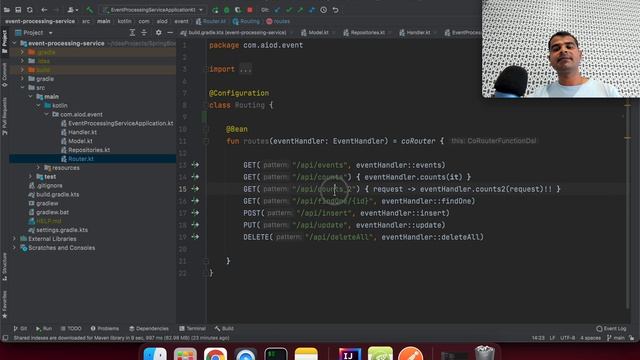
Task: Expand the folded import block
Action: [245, 69]
